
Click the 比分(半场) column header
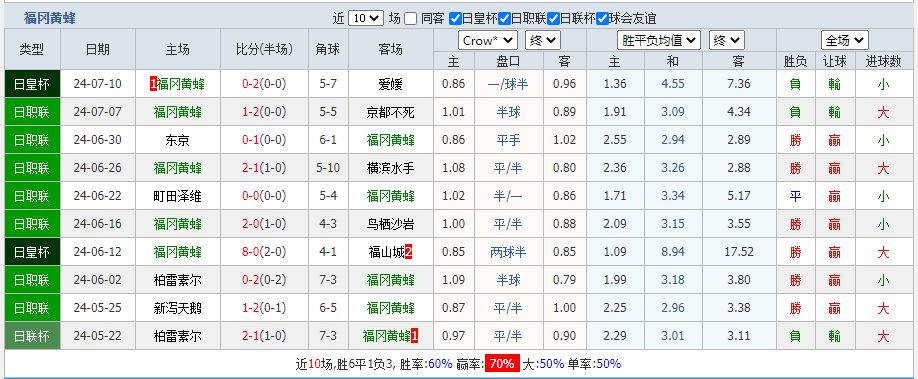tap(264, 49)
